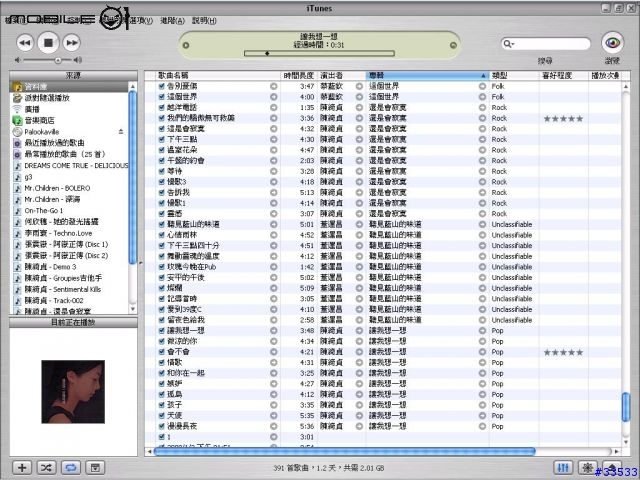640x480 pixels.
Task: Open the equalizer icon
Action: click(563, 467)
